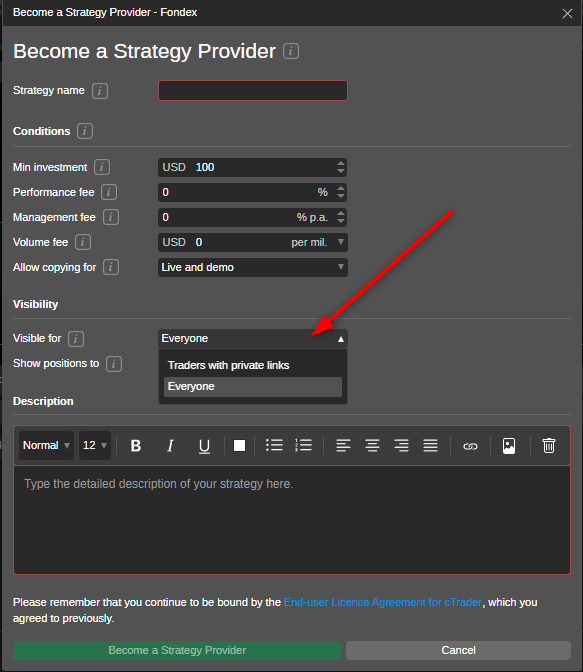This screenshot has height=672, width=583.
Task: Apply italic formatting to description
Action: pos(170,446)
